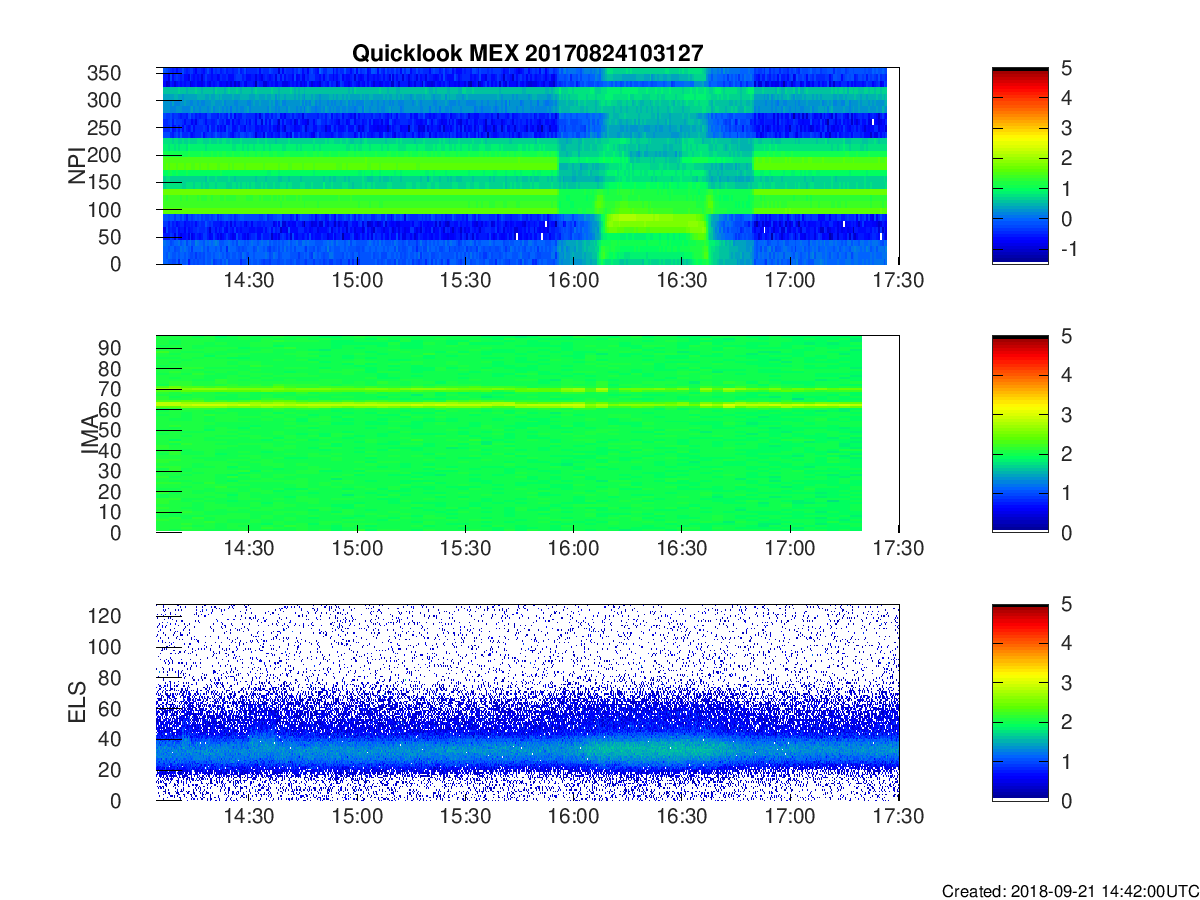Click the ELS spectrogram panel
The width and height of the screenshot is (1200, 900).
pyautogui.click(x=527, y=702)
